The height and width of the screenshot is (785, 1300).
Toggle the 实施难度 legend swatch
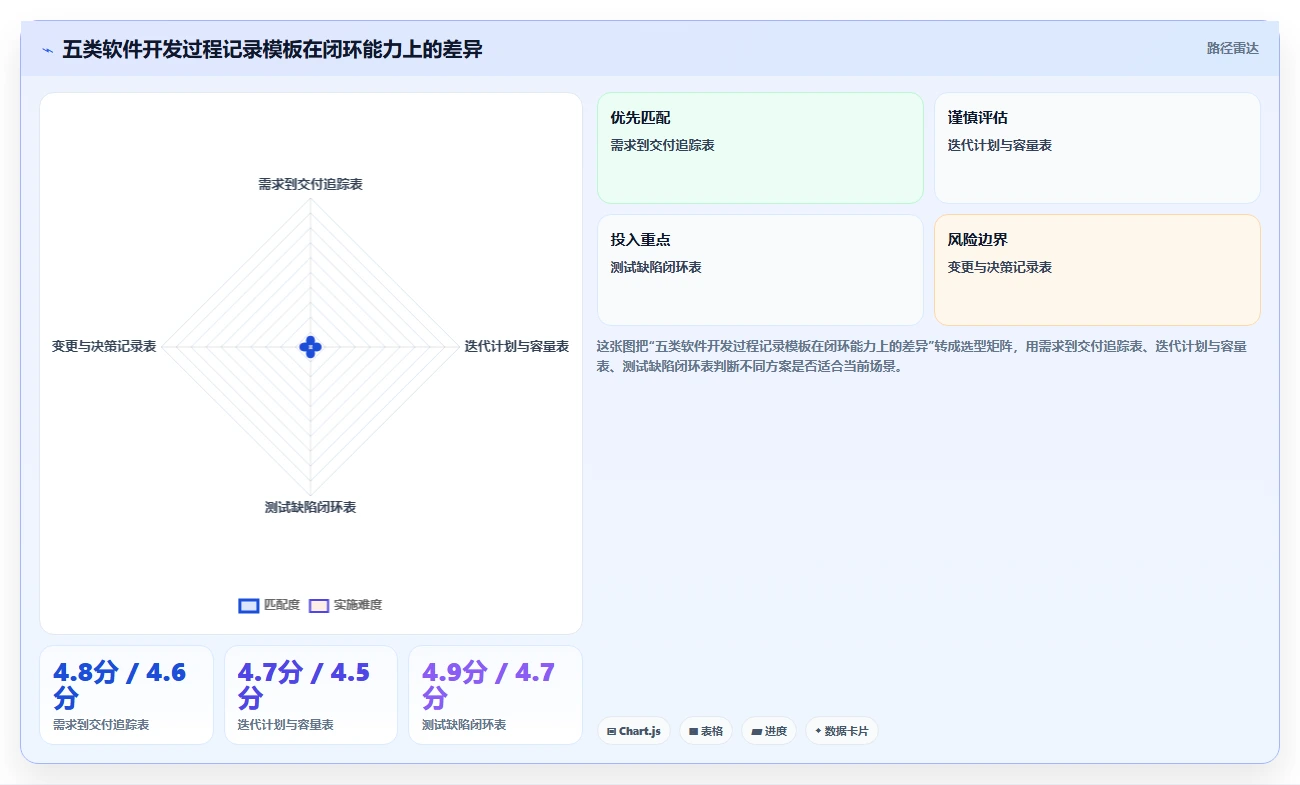pos(319,605)
